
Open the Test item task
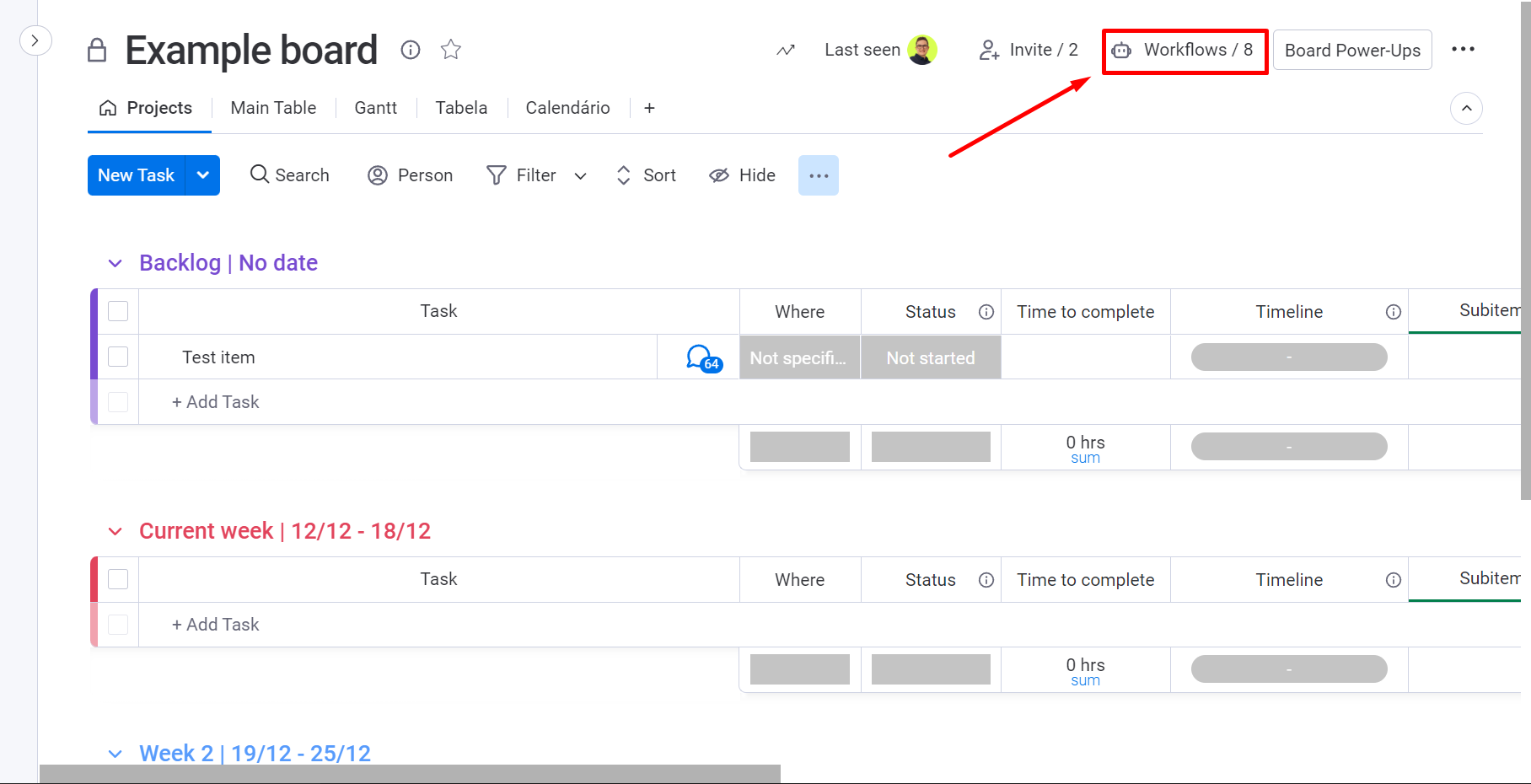click(x=218, y=357)
